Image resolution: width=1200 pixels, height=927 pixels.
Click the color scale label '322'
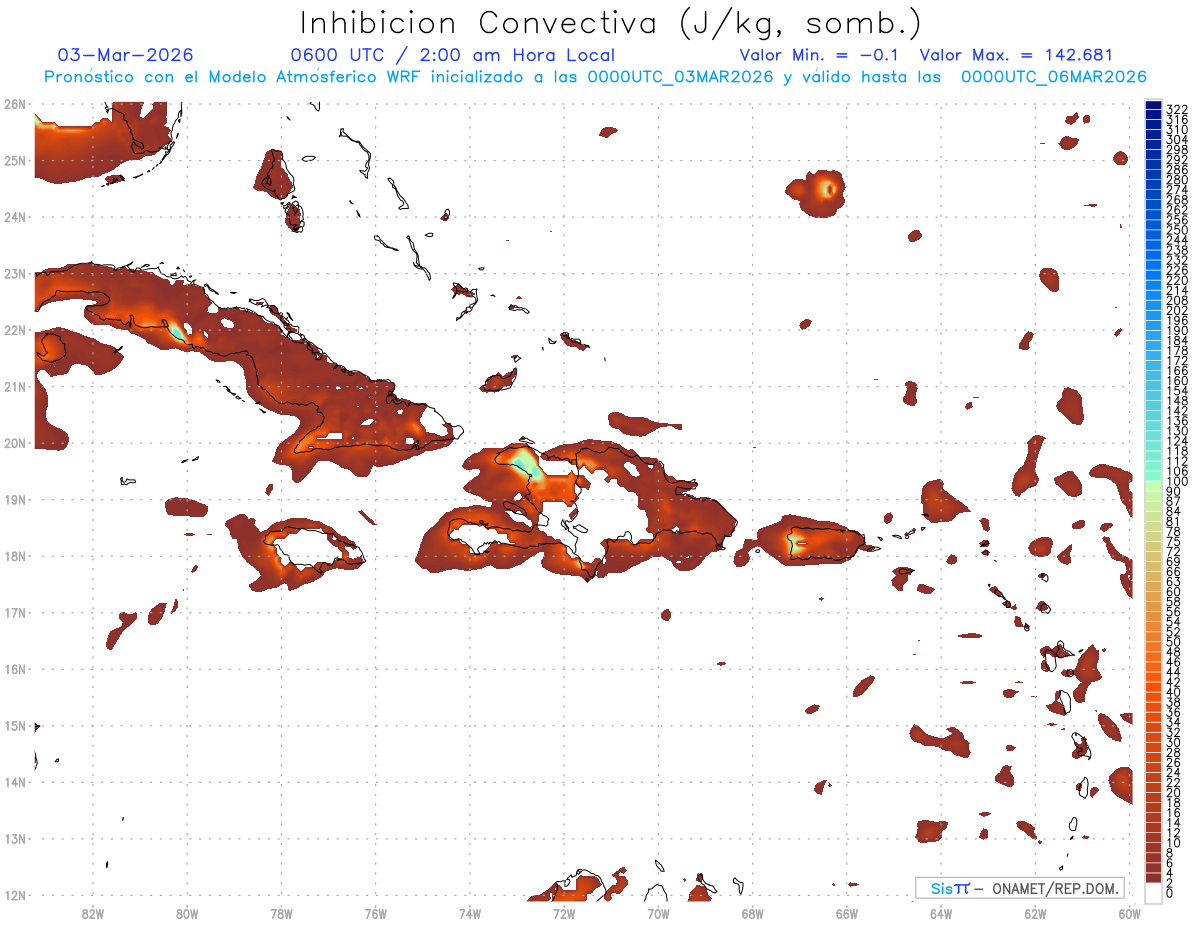point(1177,109)
